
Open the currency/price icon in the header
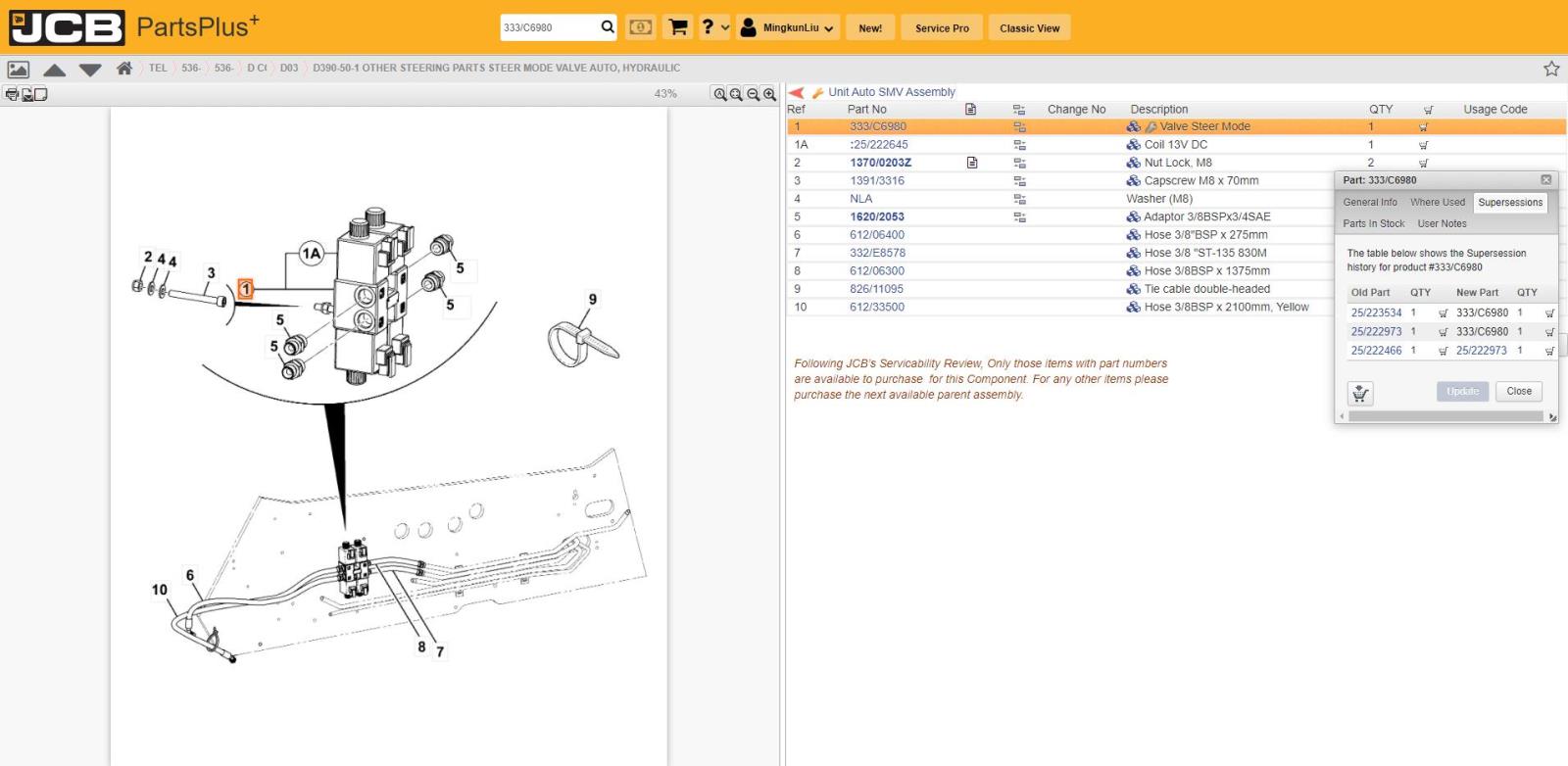click(641, 27)
